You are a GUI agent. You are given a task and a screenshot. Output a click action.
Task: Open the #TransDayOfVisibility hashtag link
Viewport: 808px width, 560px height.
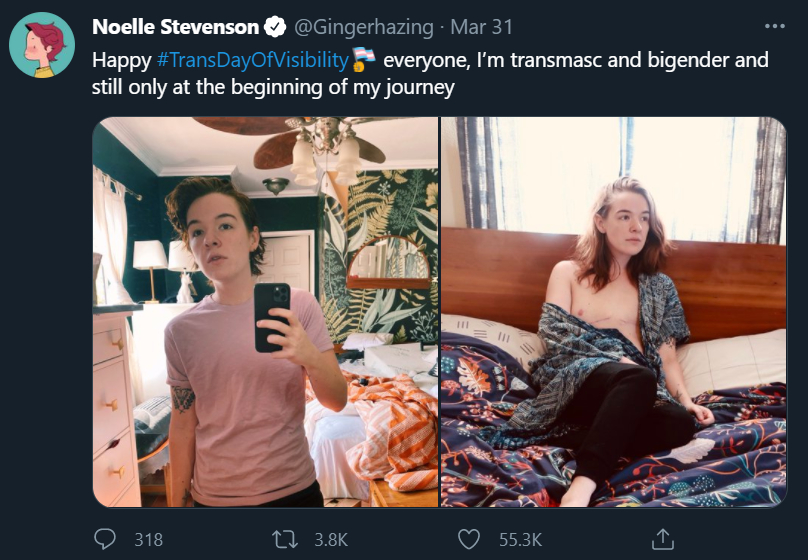252,60
